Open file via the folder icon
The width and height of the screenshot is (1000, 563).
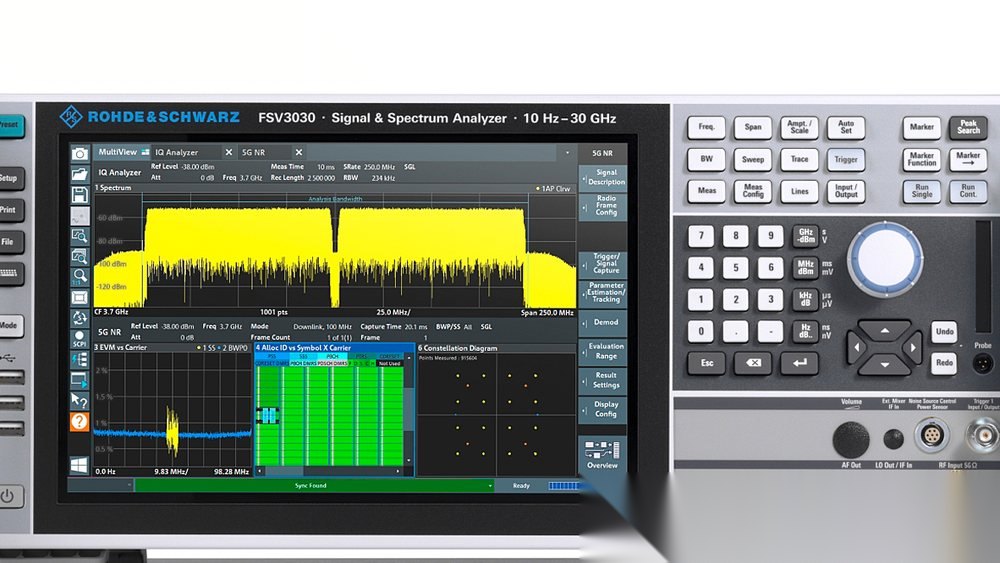(x=80, y=174)
